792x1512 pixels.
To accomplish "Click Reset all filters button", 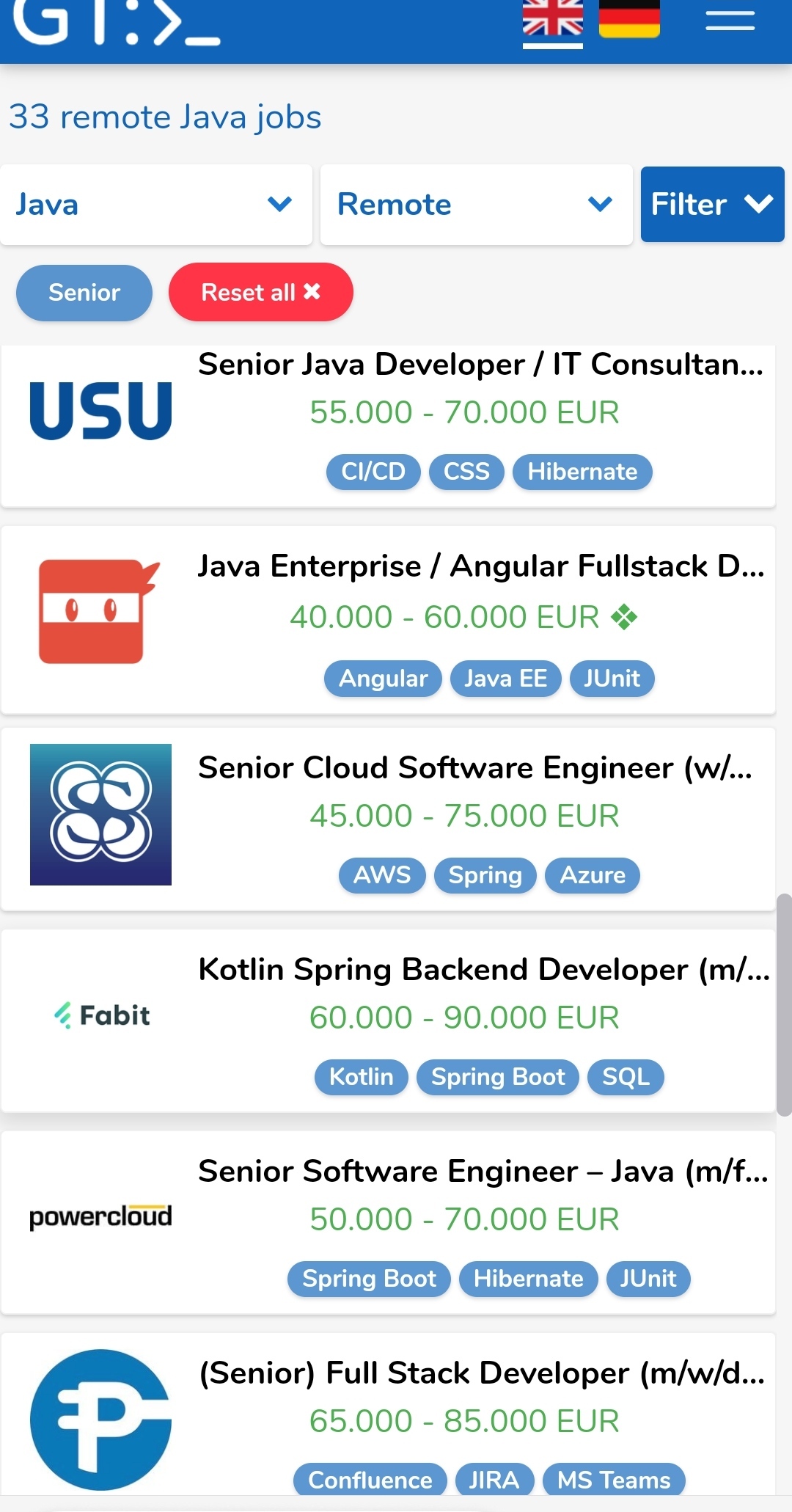I will (260, 293).
